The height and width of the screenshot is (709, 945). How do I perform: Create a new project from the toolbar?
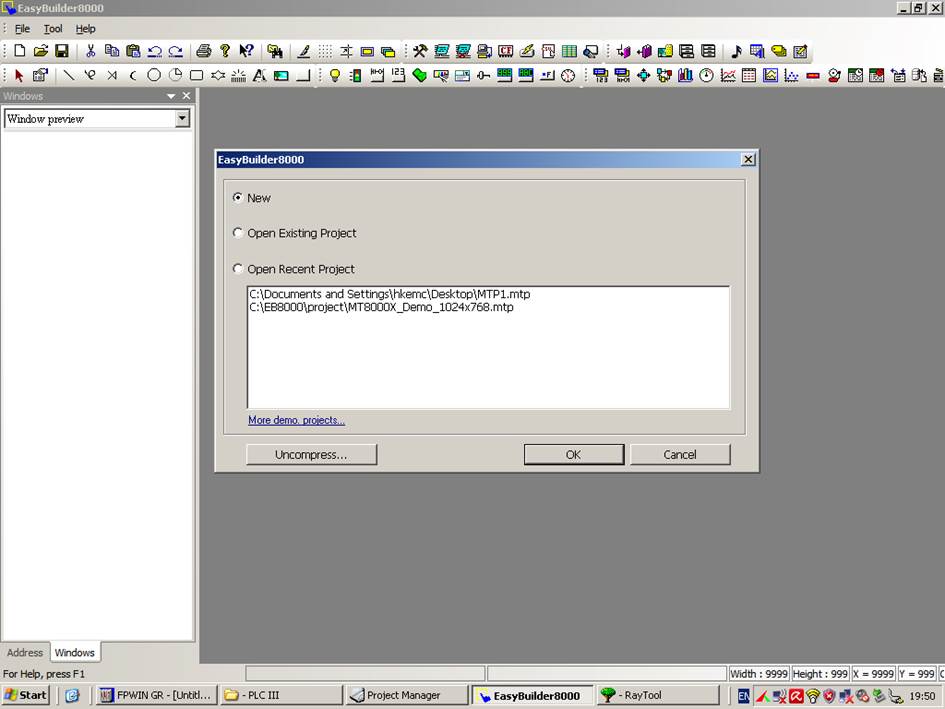coord(20,51)
